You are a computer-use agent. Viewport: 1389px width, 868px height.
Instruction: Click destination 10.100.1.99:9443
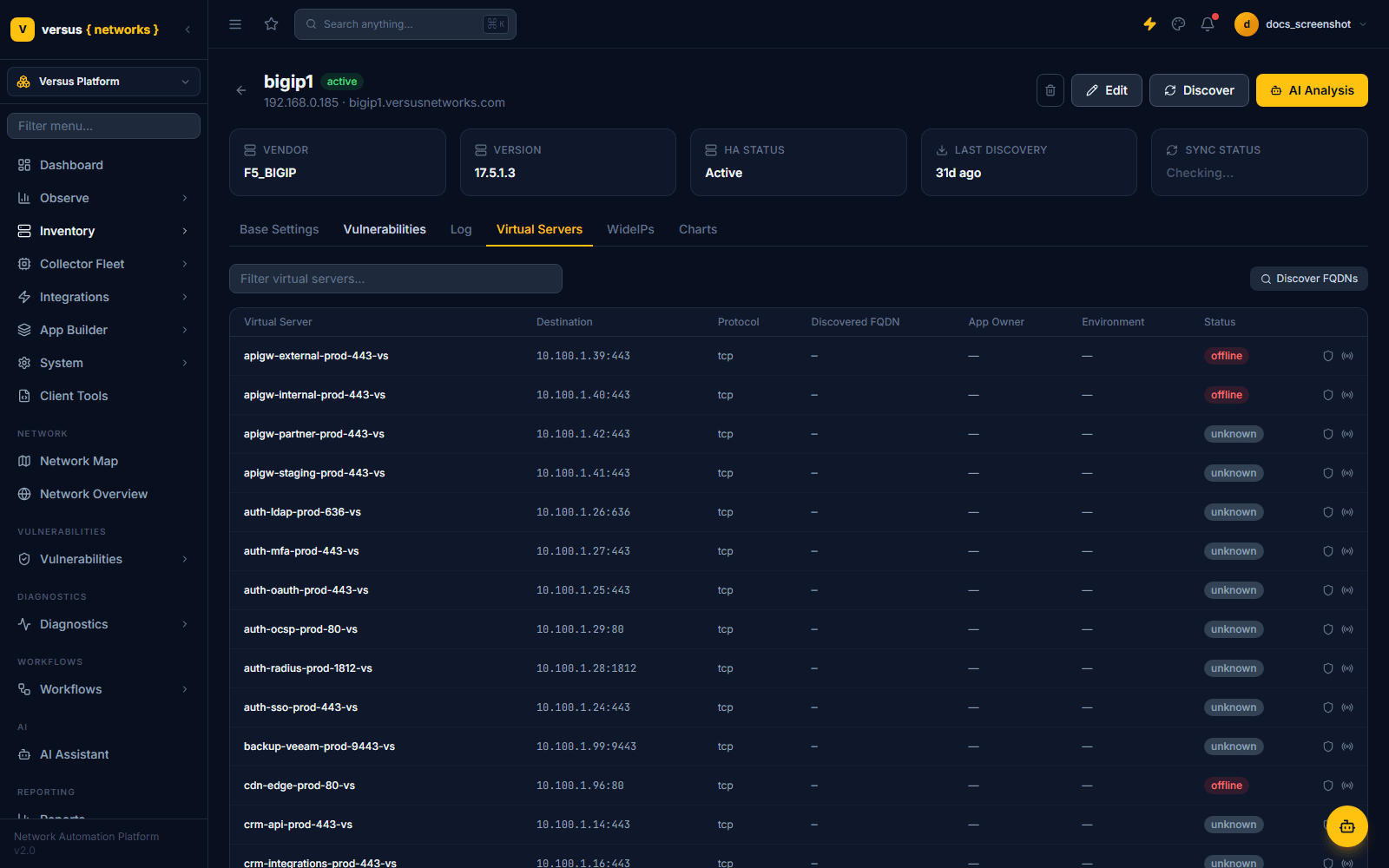pyautogui.click(x=586, y=746)
